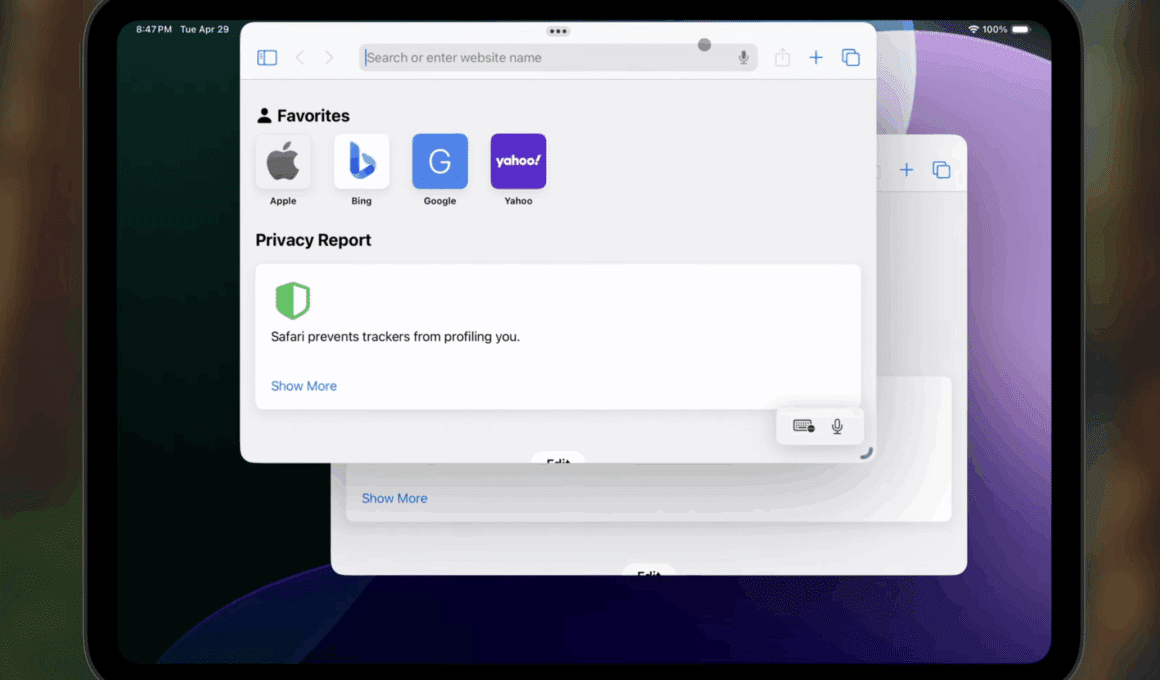Show the front window's tab overview
The image size is (1160, 680).
[x=851, y=57]
